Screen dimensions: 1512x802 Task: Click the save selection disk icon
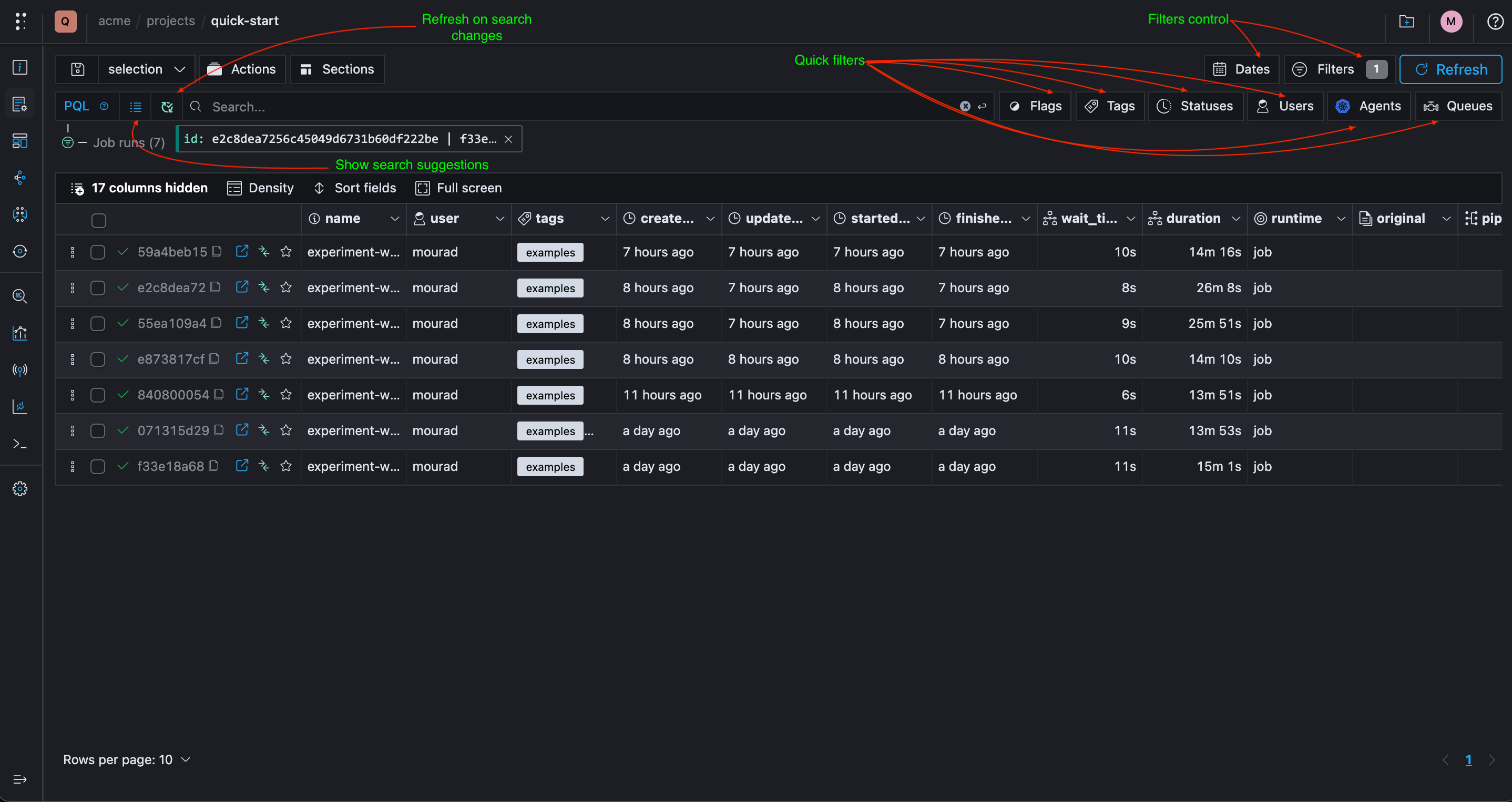(77, 69)
